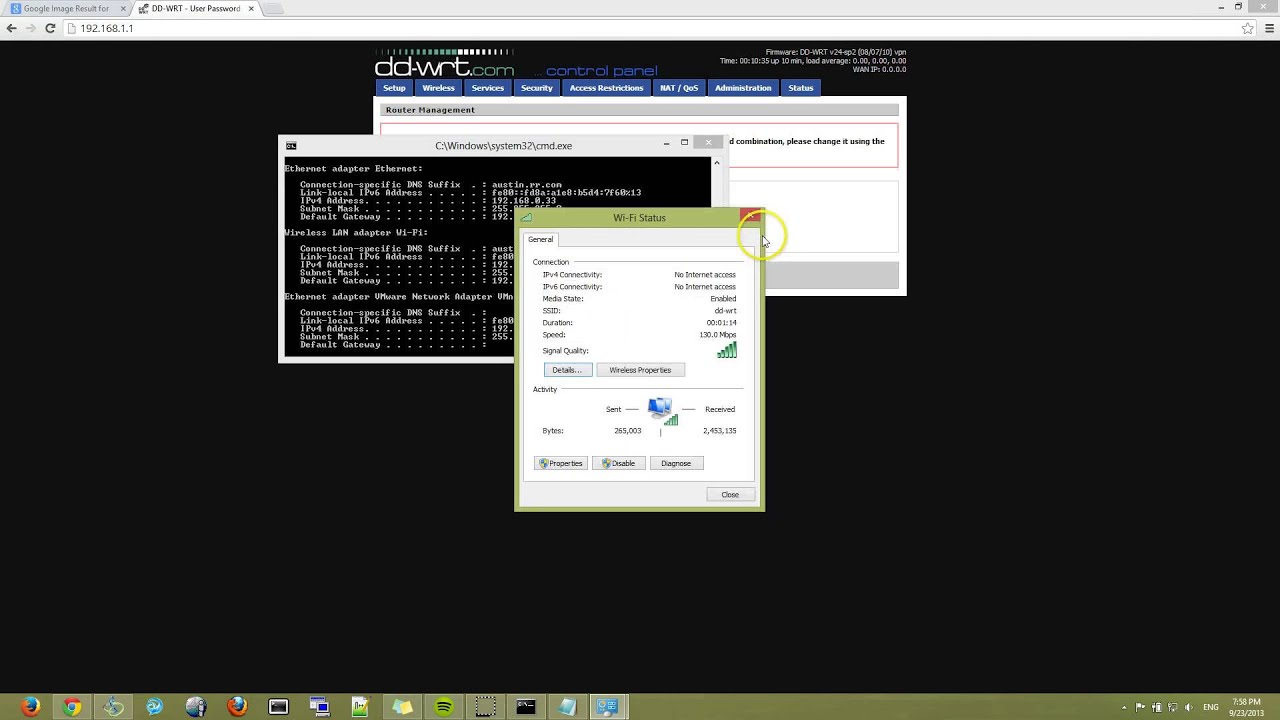Open the Wireless tab in DD-WRT
This screenshot has width=1280, height=720.
[x=438, y=88]
